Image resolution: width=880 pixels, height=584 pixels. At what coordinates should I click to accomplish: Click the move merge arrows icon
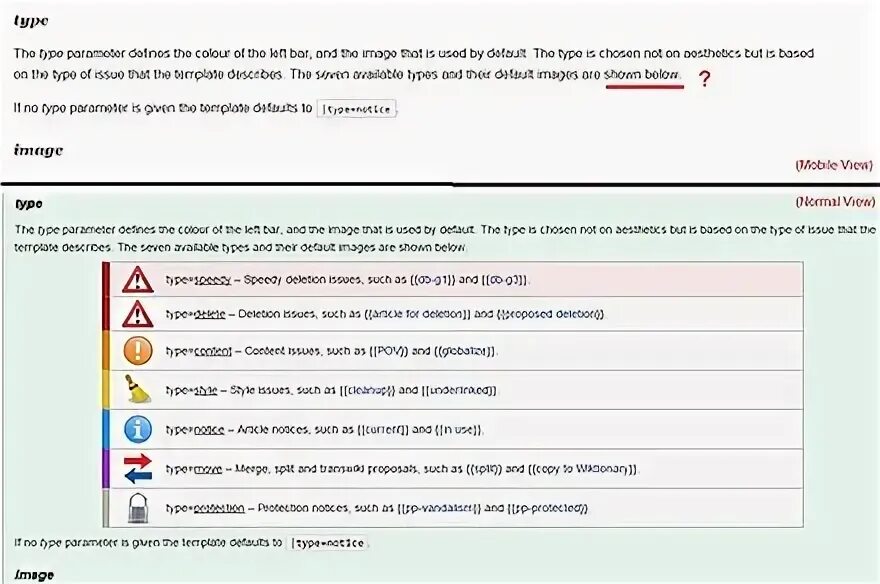click(138, 468)
